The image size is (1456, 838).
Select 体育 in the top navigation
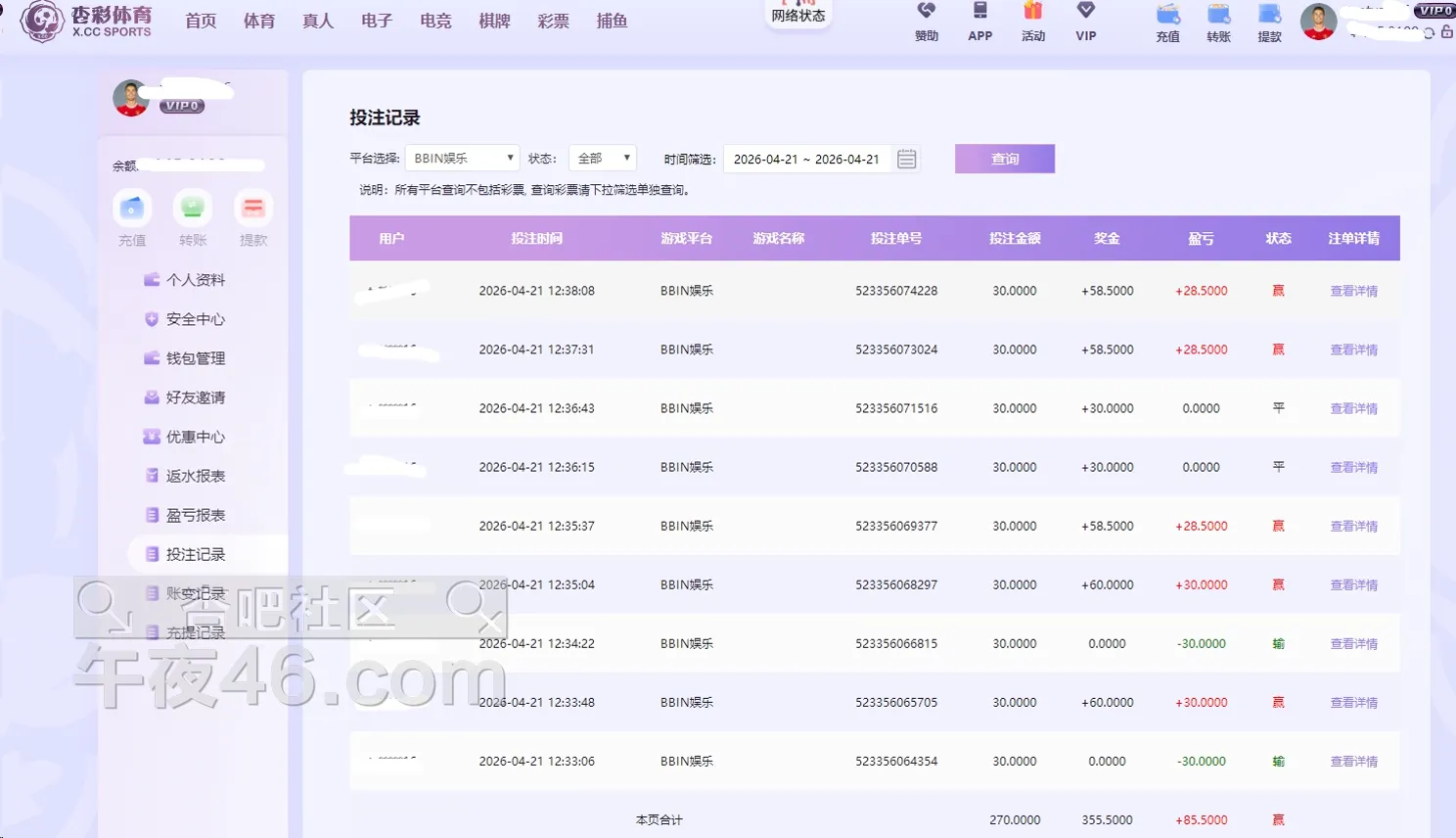click(259, 21)
